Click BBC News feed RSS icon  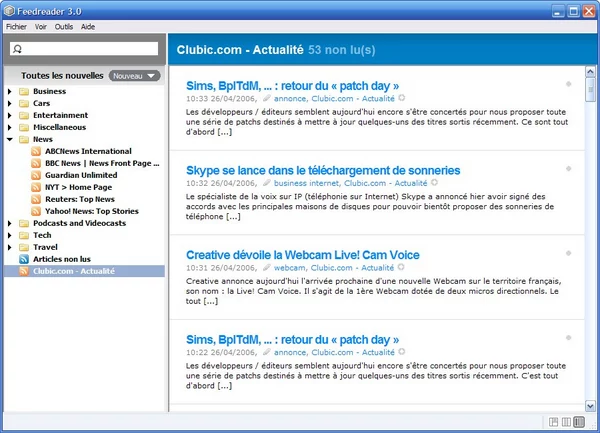[x=36, y=163]
